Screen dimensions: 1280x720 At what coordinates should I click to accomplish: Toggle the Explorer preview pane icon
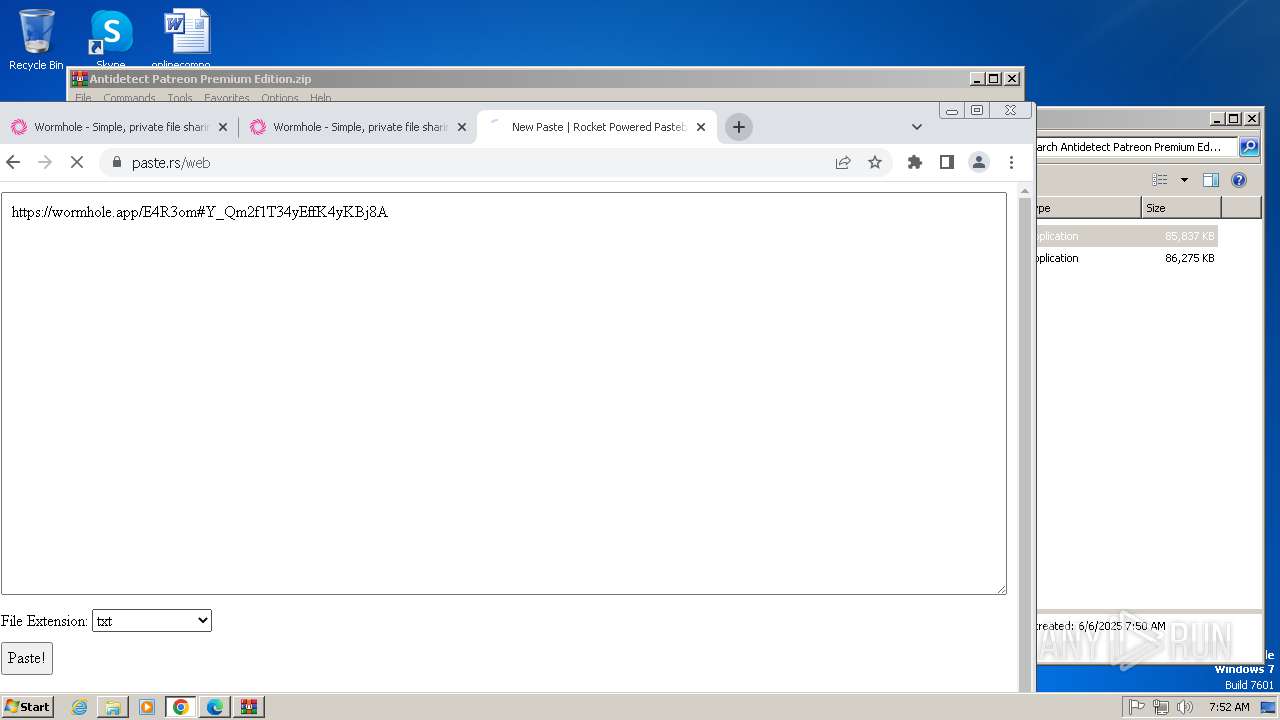coord(1211,180)
